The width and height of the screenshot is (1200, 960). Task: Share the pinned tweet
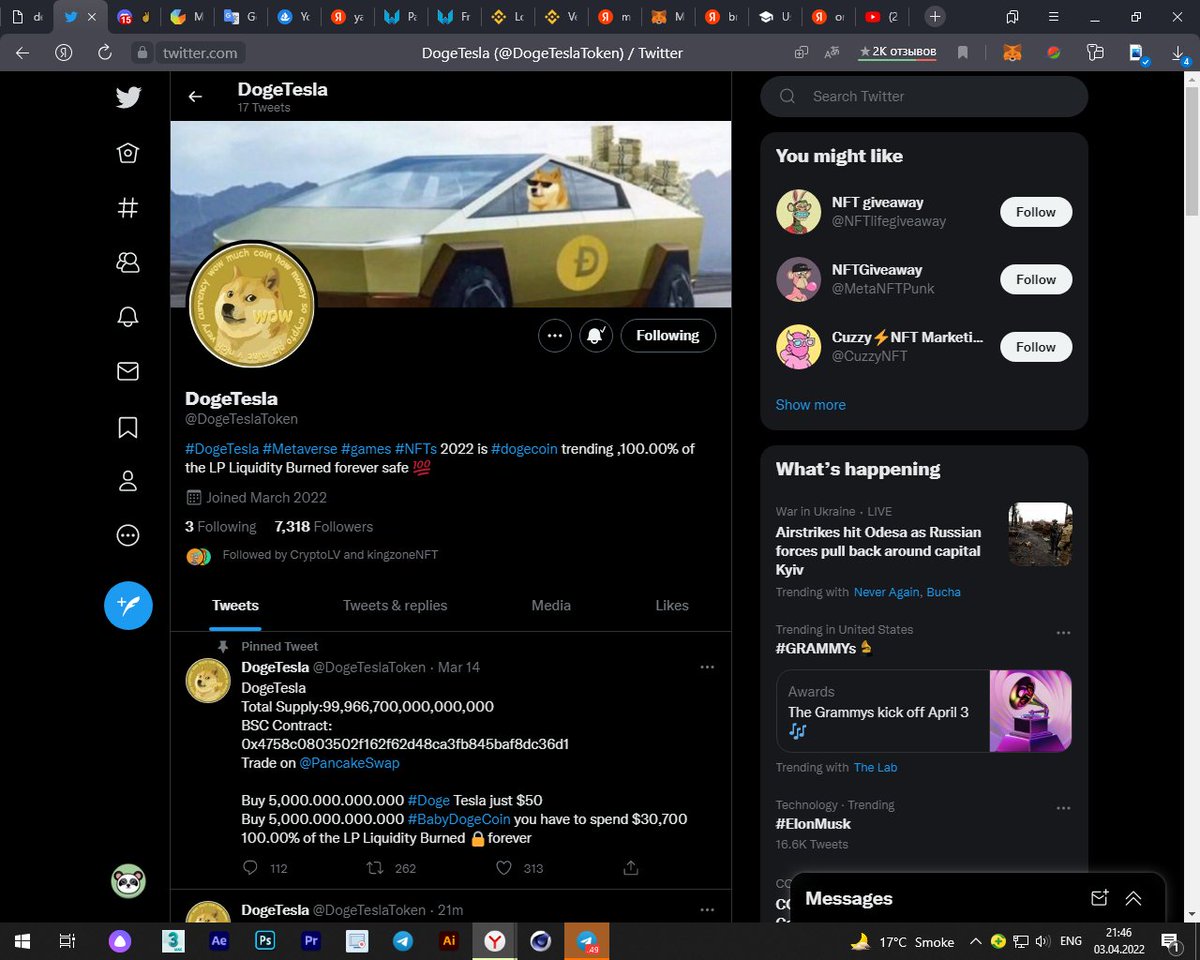631,868
